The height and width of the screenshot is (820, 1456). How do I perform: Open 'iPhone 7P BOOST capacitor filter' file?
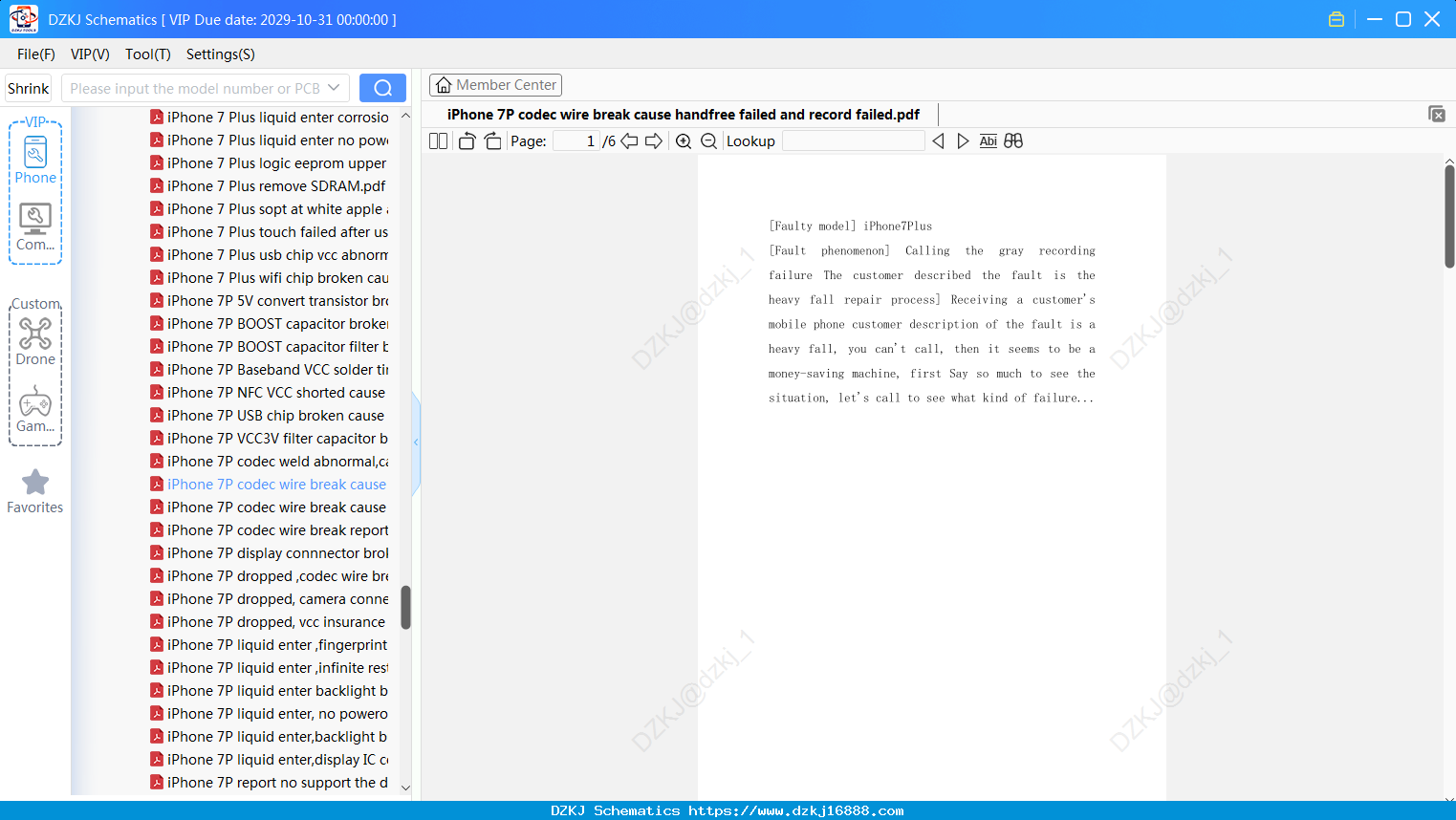(x=278, y=347)
